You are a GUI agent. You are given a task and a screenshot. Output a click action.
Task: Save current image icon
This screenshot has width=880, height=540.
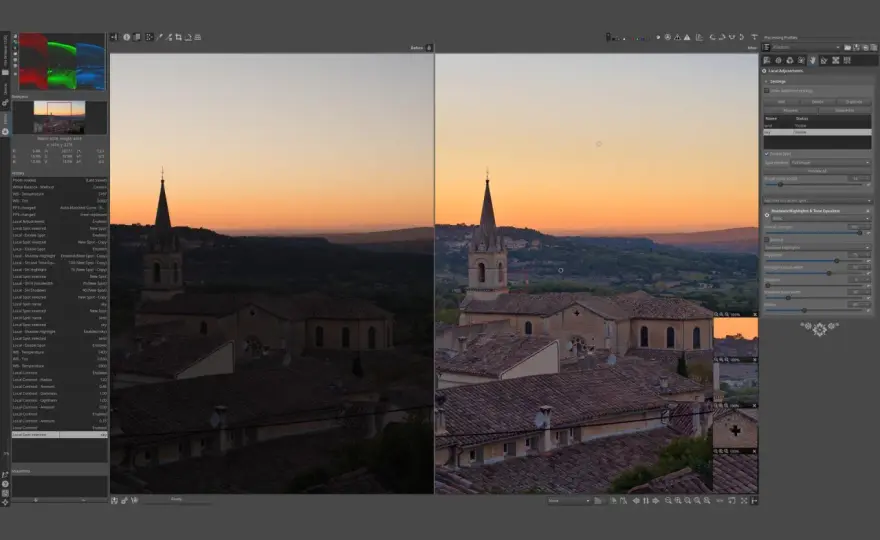(x=114, y=500)
